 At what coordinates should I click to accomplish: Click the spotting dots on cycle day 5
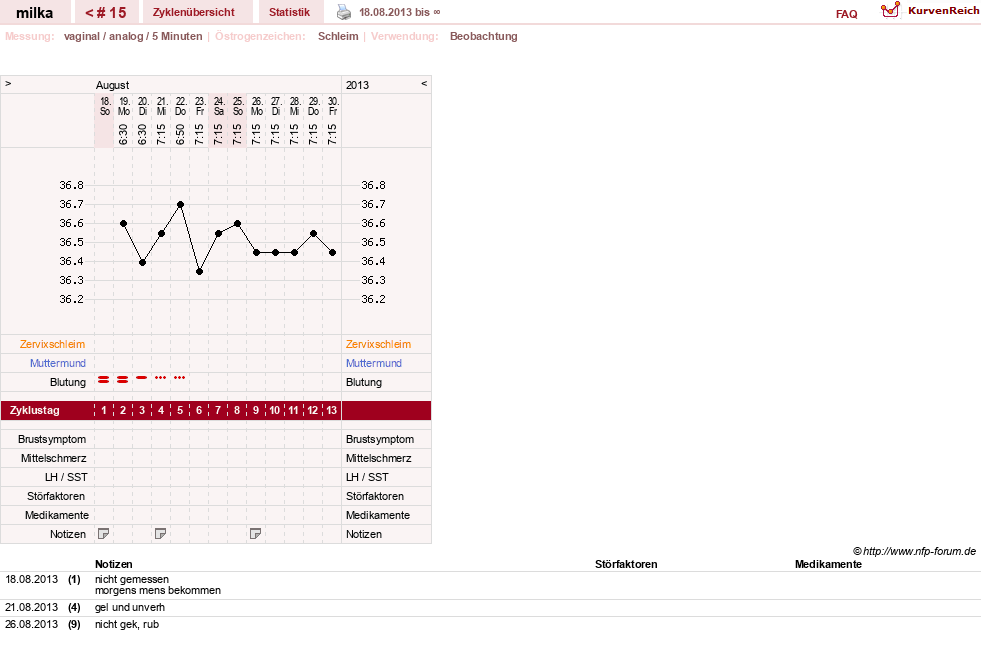point(180,377)
